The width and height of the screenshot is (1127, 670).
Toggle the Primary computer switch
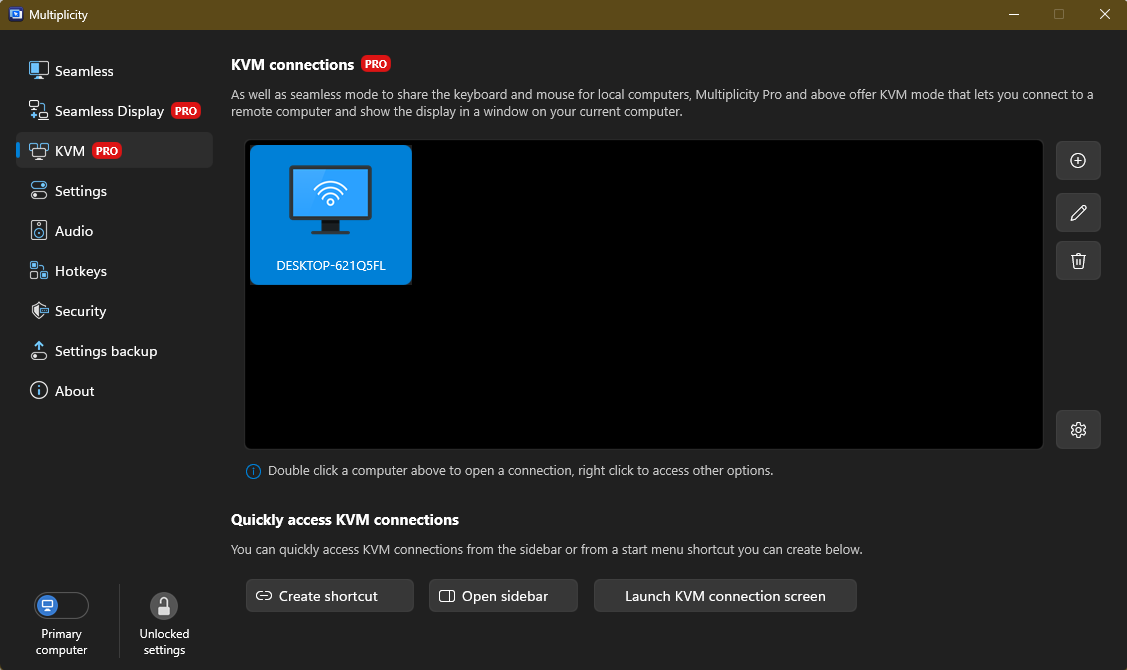tap(61, 606)
